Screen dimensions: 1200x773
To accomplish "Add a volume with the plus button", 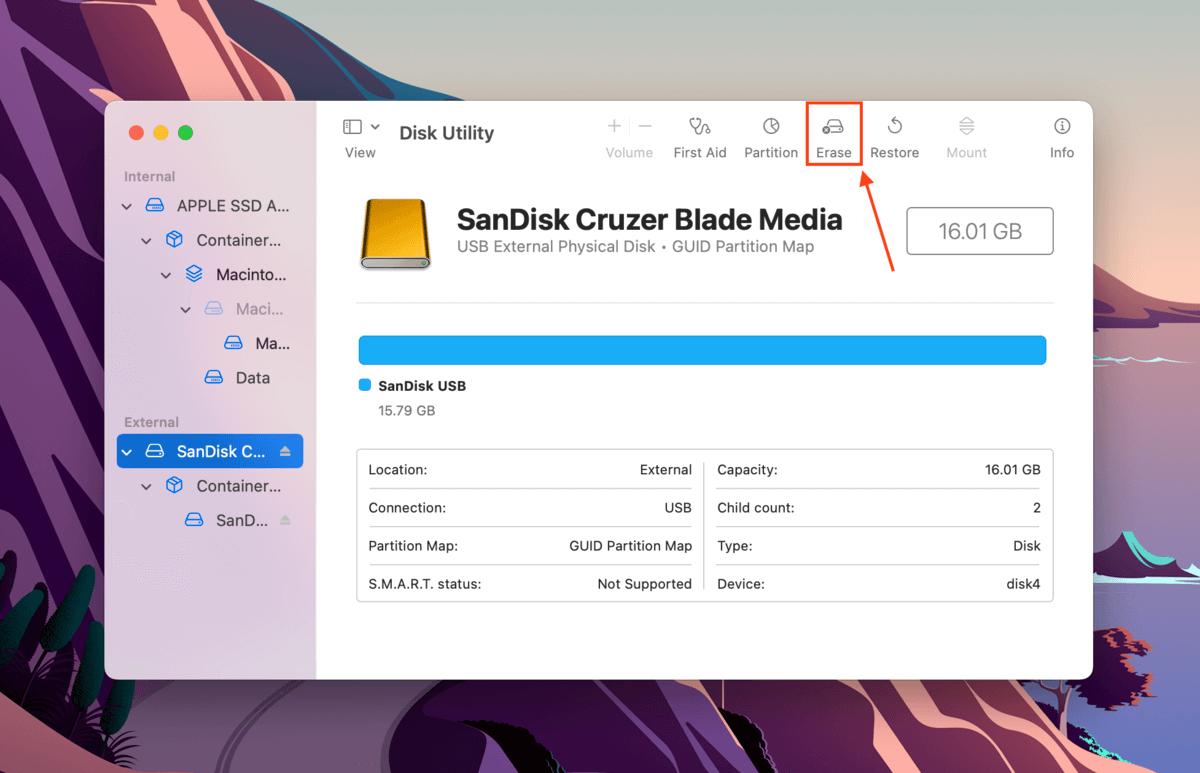I will 614,126.
